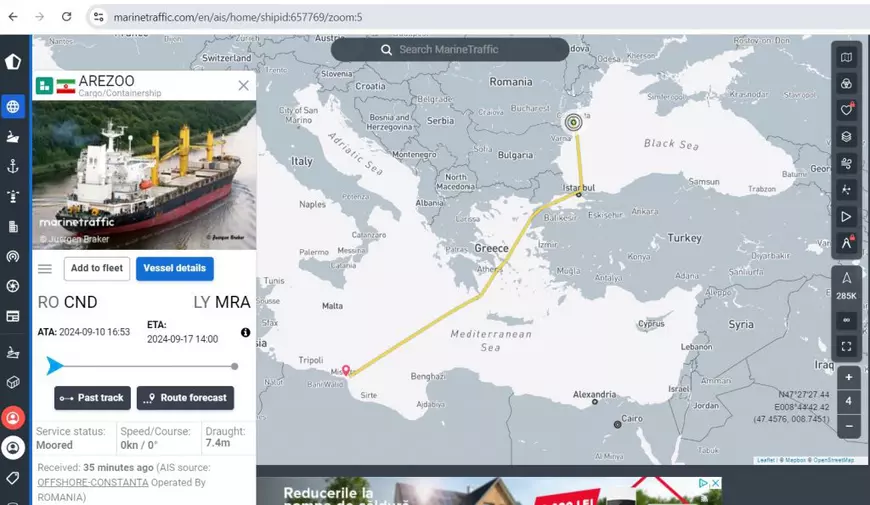This screenshot has height=505, width=870.
Task: Click the Search MarineTraffic field
Action: coord(449,49)
